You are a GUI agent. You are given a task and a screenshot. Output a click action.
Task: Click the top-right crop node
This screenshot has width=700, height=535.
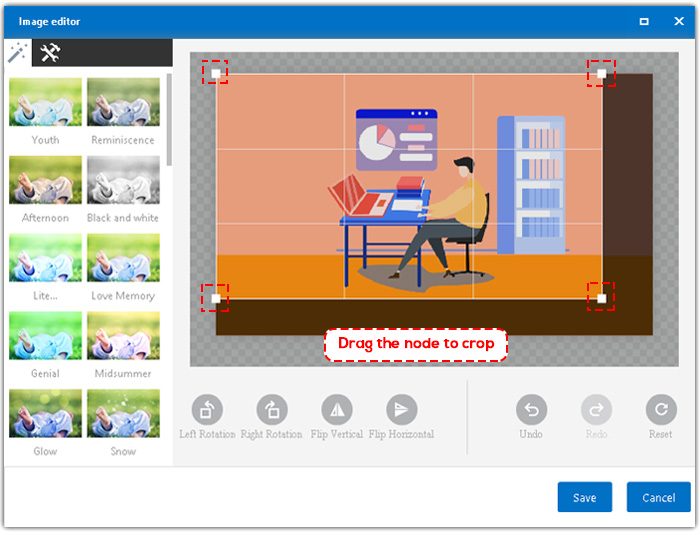point(602,74)
